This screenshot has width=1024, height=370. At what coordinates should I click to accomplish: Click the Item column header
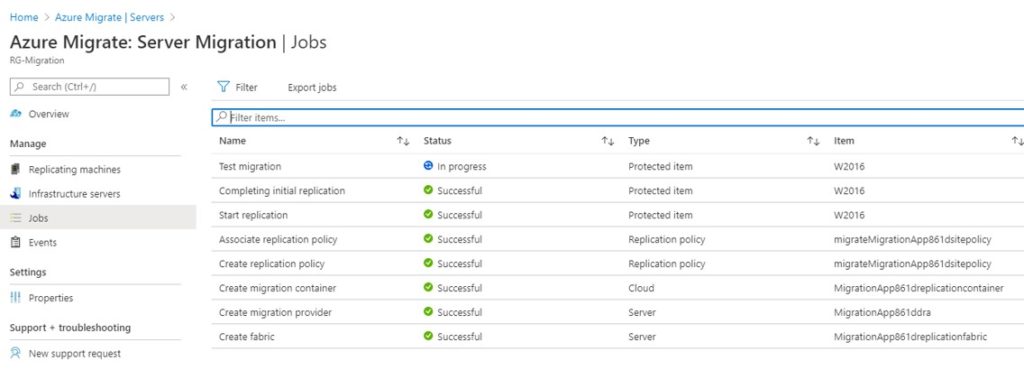pos(844,140)
